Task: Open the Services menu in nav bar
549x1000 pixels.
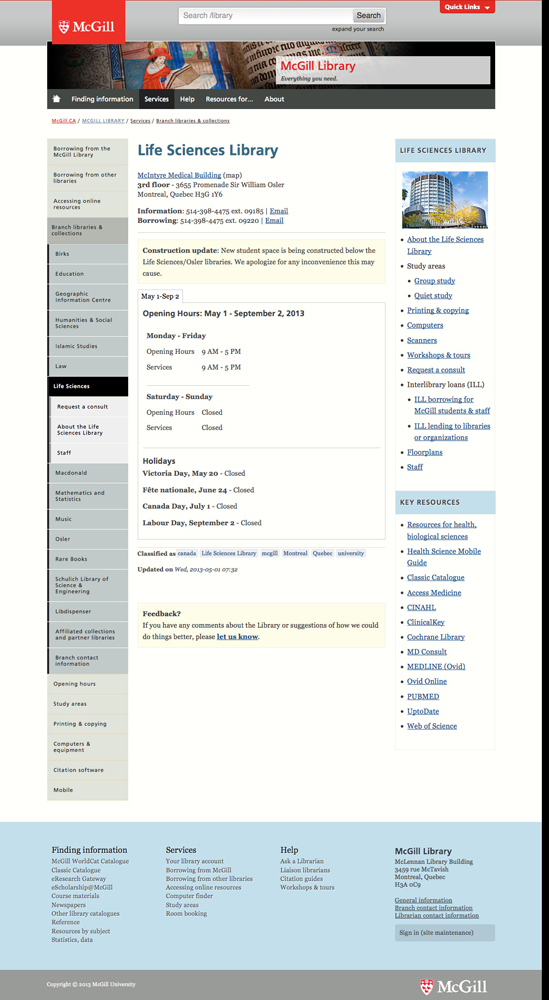Action: (156, 99)
